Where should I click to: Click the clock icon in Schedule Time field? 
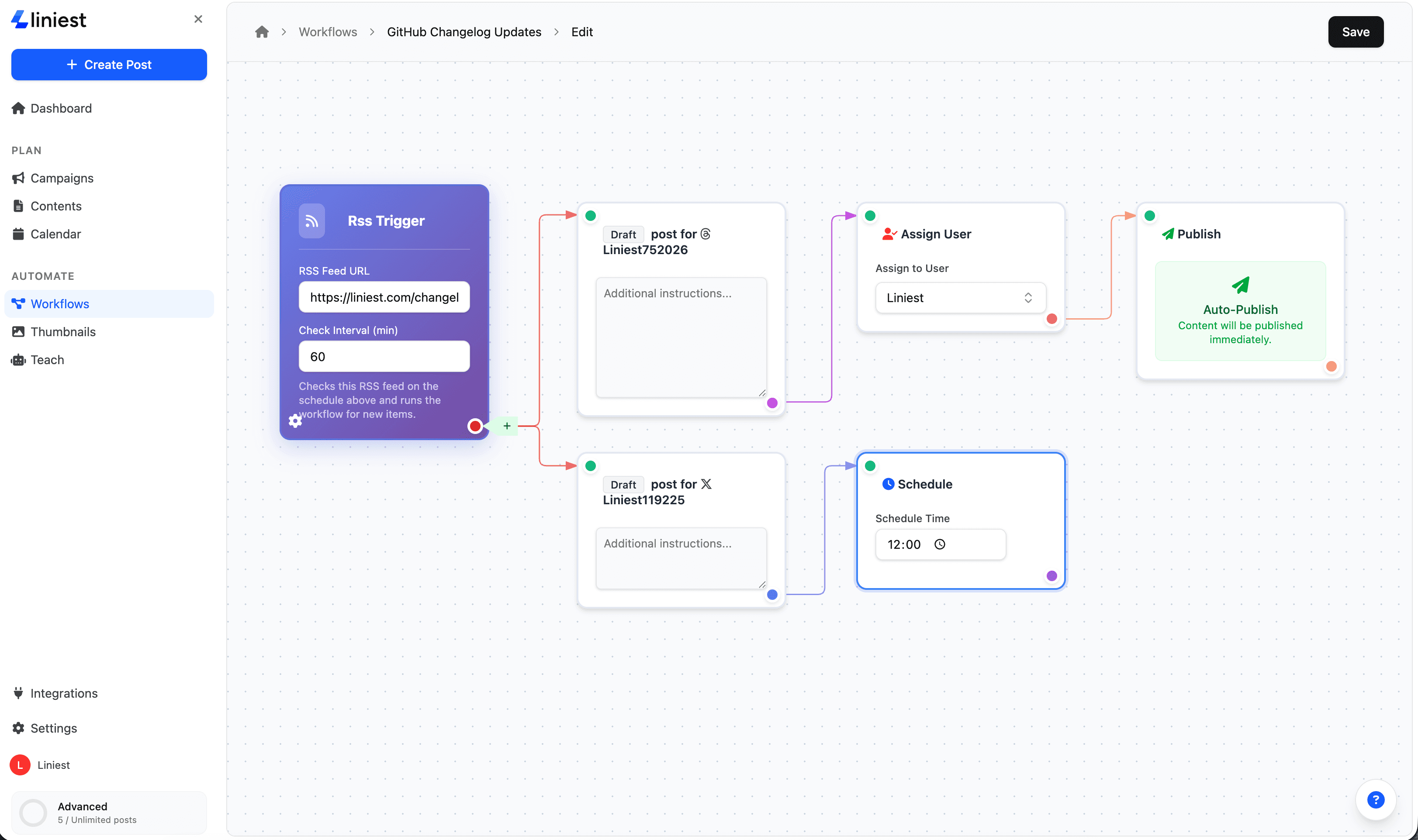(941, 544)
